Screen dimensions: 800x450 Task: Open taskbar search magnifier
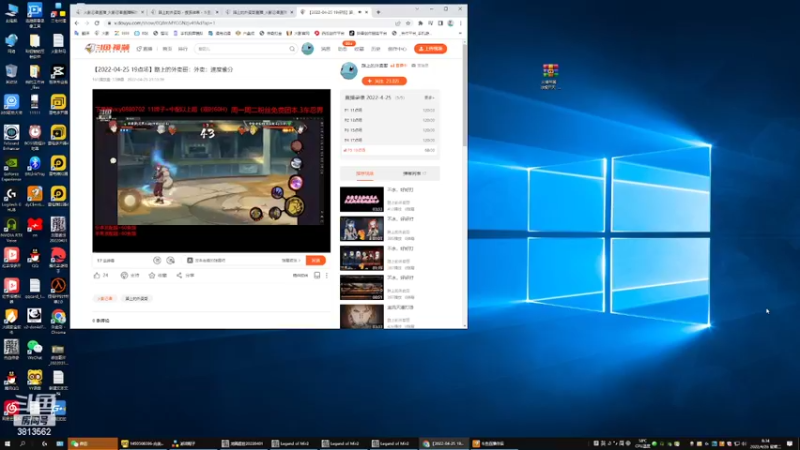click(x=23, y=444)
